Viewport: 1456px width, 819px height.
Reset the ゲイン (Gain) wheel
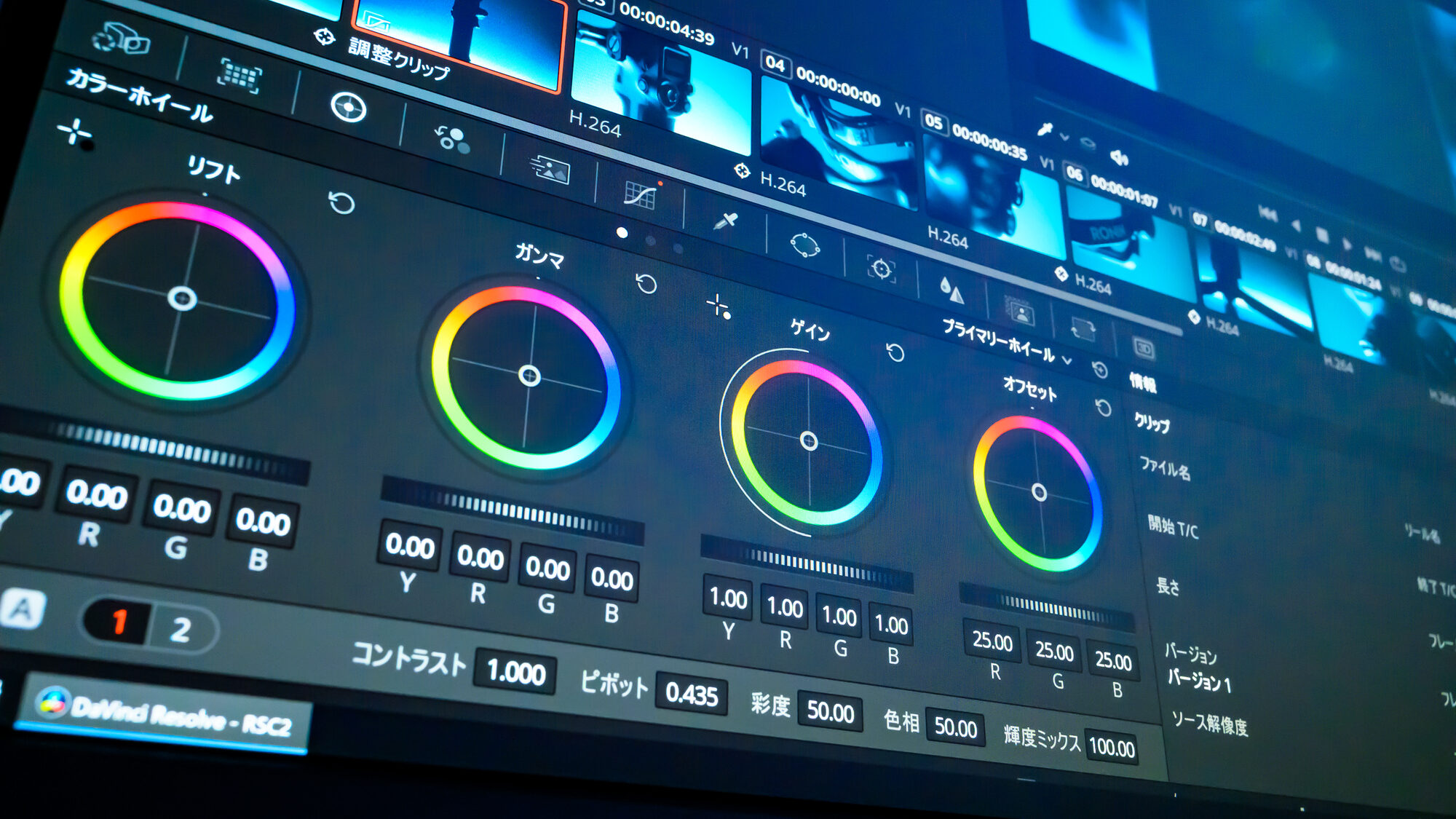pos(895,353)
